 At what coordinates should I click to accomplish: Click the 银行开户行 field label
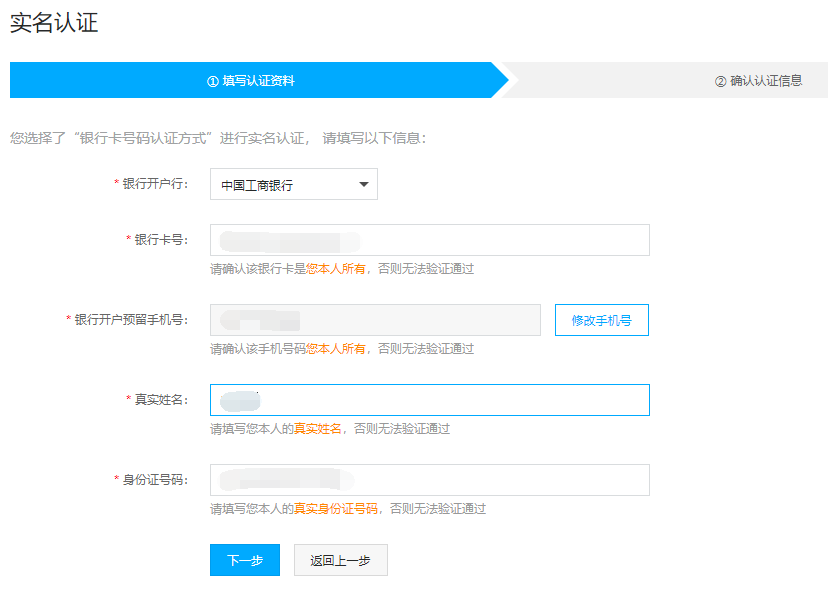[x=154, y=184]
